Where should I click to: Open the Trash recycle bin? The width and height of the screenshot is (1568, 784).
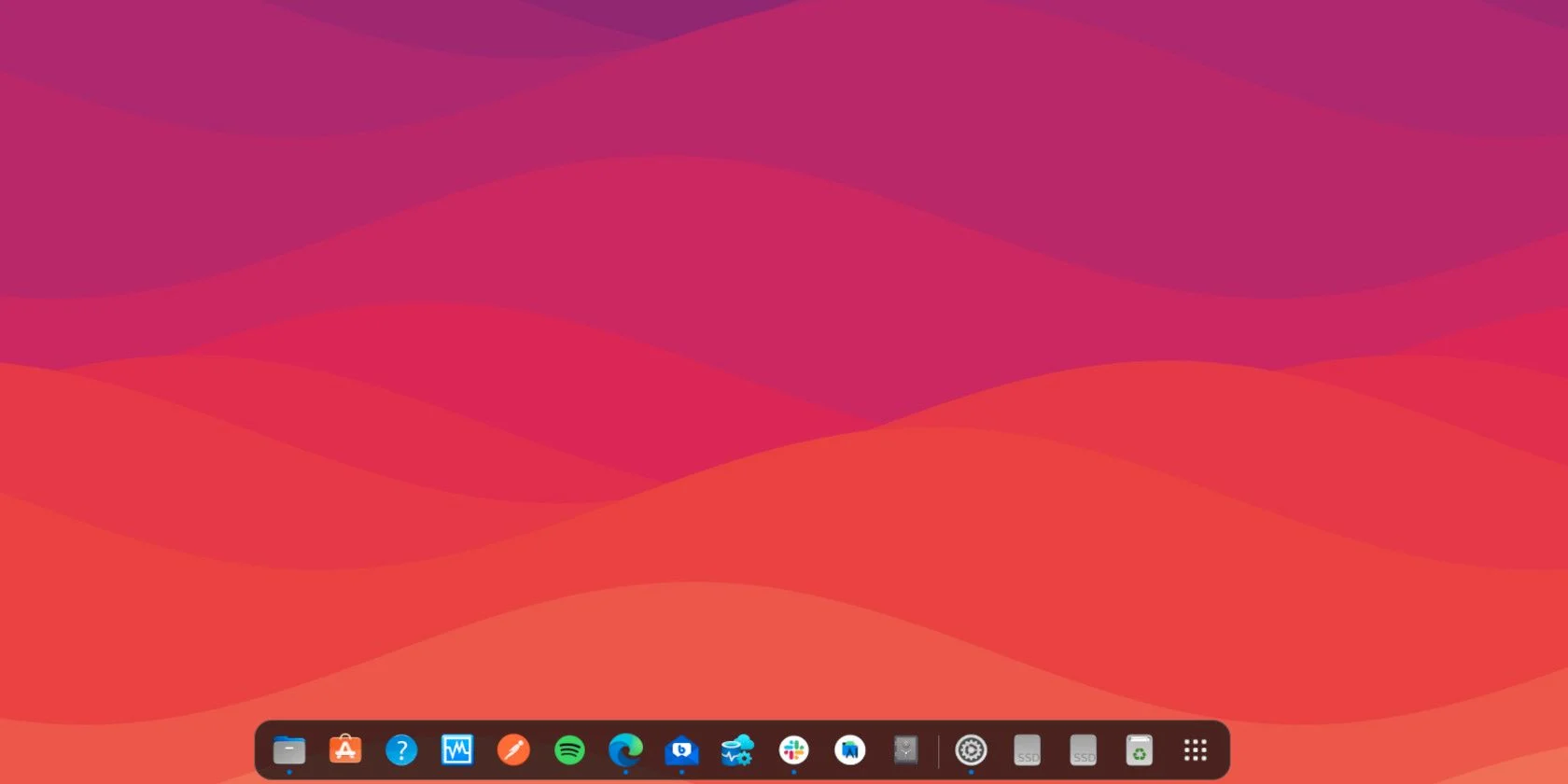tap(1139, 749)
